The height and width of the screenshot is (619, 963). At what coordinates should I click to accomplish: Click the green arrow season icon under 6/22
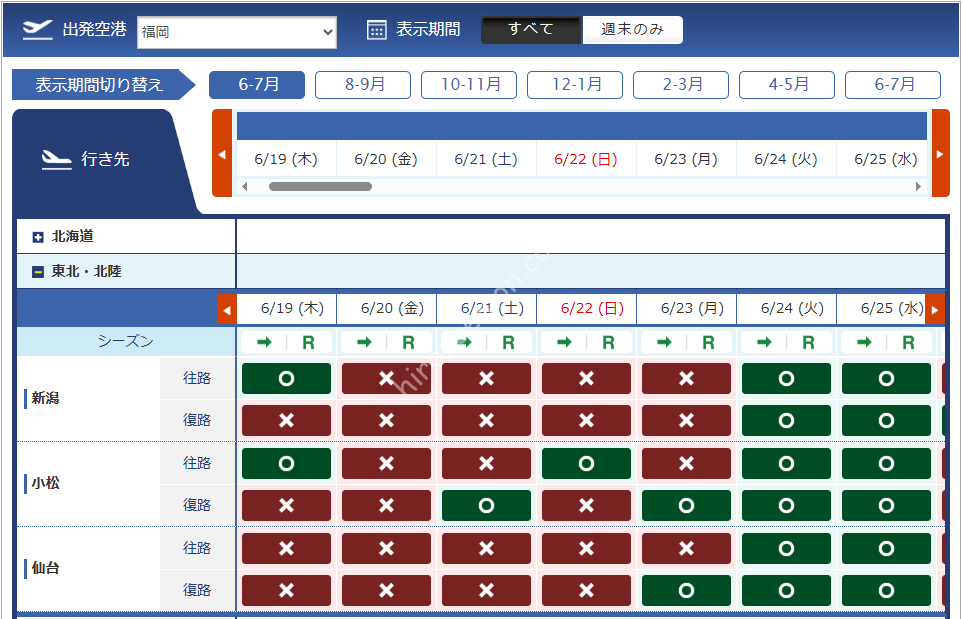pos(564,343)
